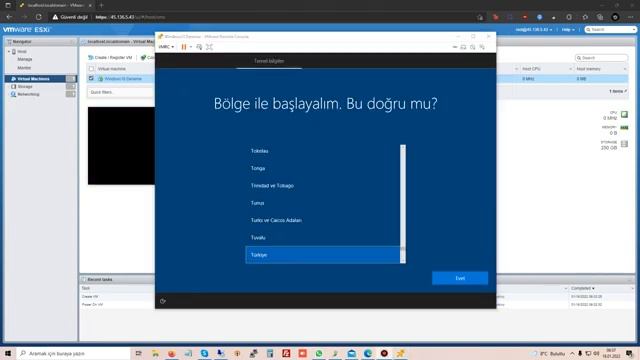Click the ESXi header Search field
The width and height of the screenshot is (640, 360).
tap(610, 30)
